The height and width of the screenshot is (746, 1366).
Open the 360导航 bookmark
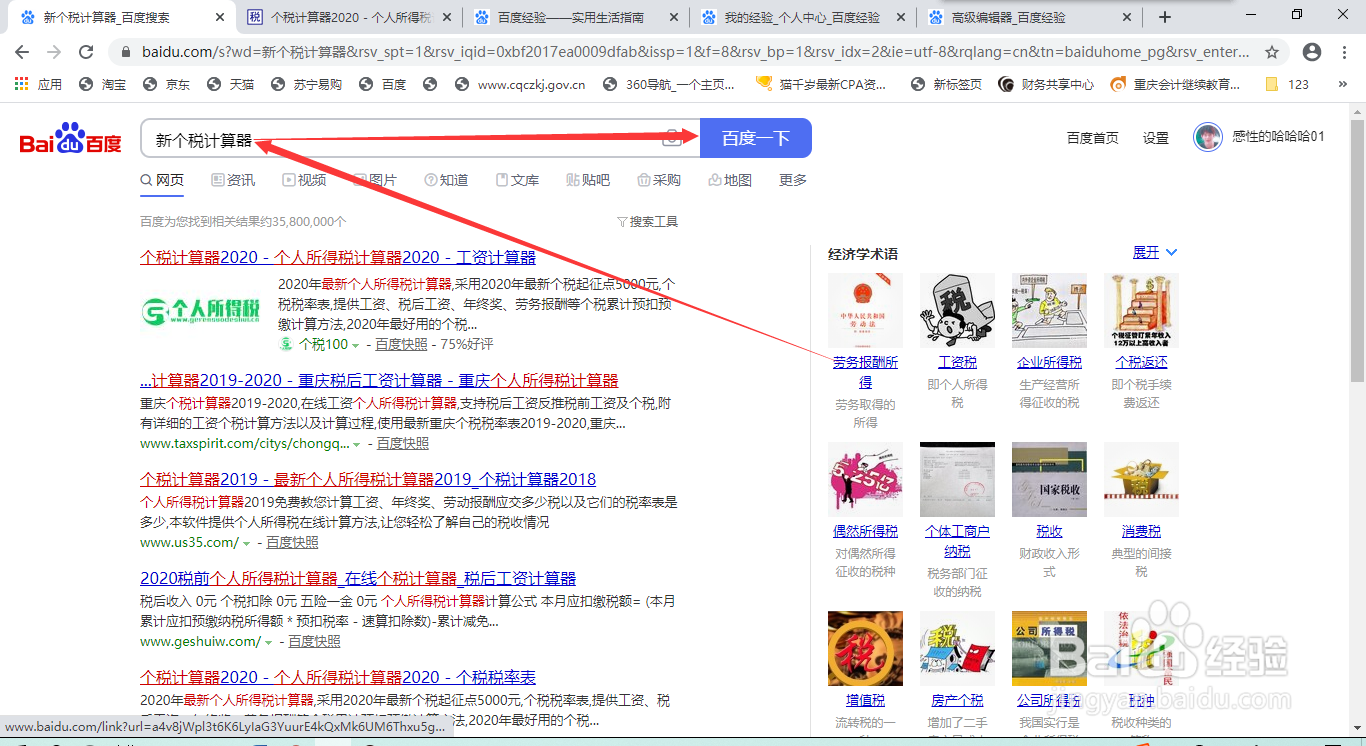coord(670,84)
